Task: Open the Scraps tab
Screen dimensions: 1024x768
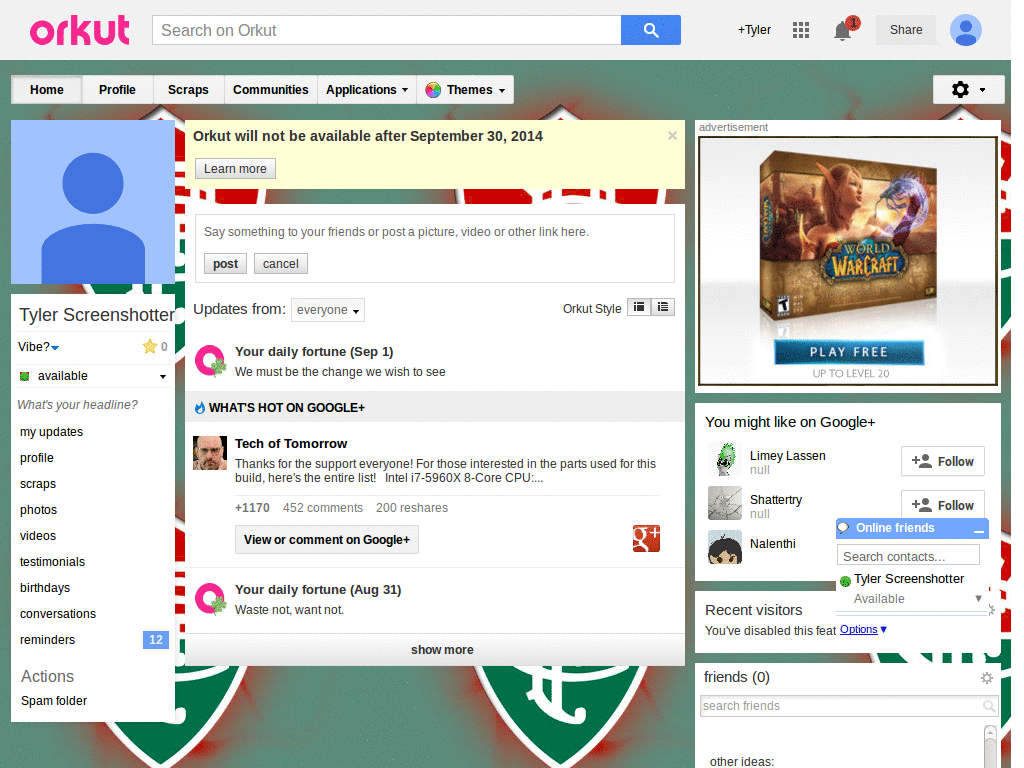Action: pos(188,90)
